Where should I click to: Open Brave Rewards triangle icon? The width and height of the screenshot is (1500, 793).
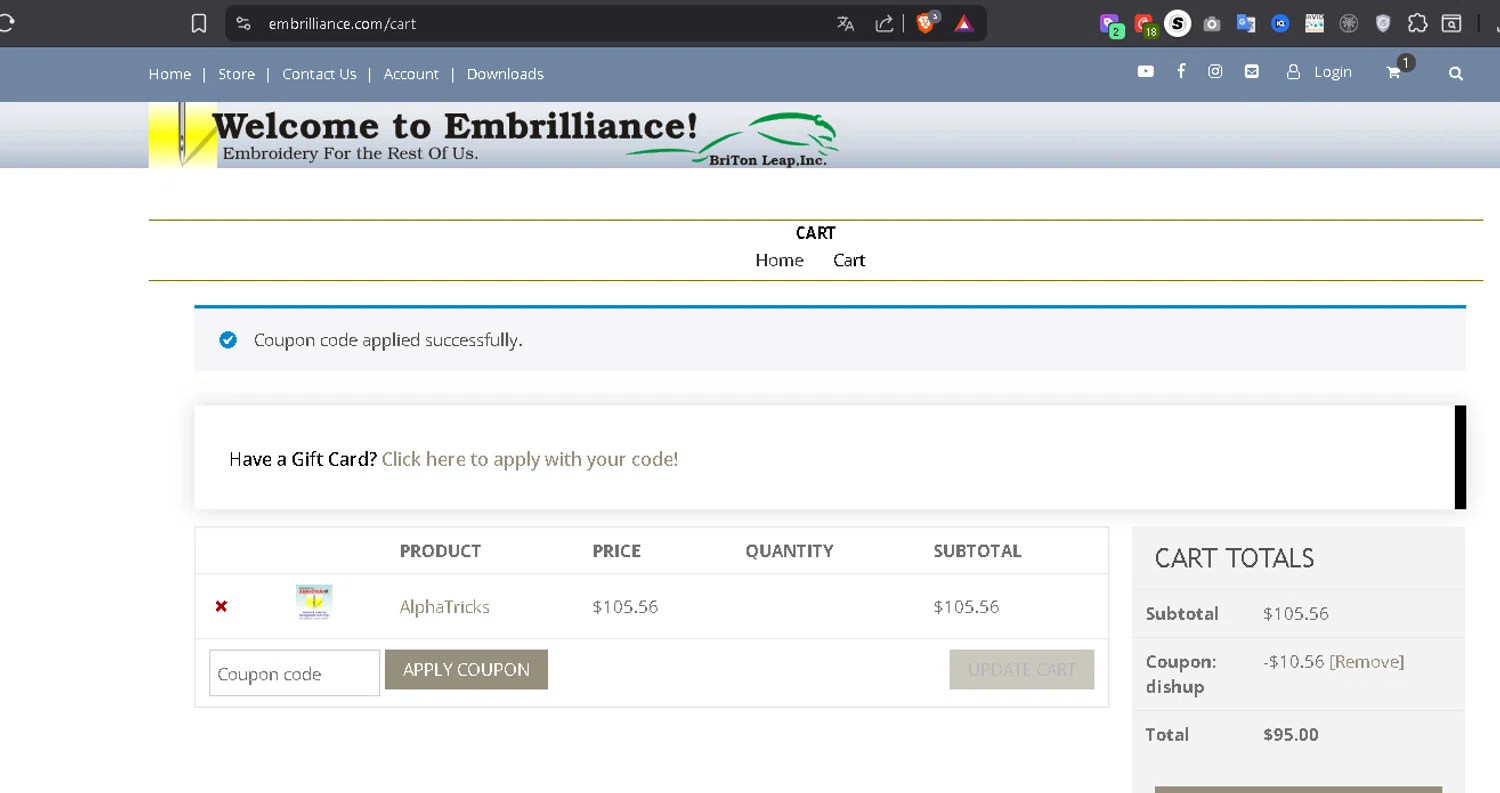pos(964,23)
